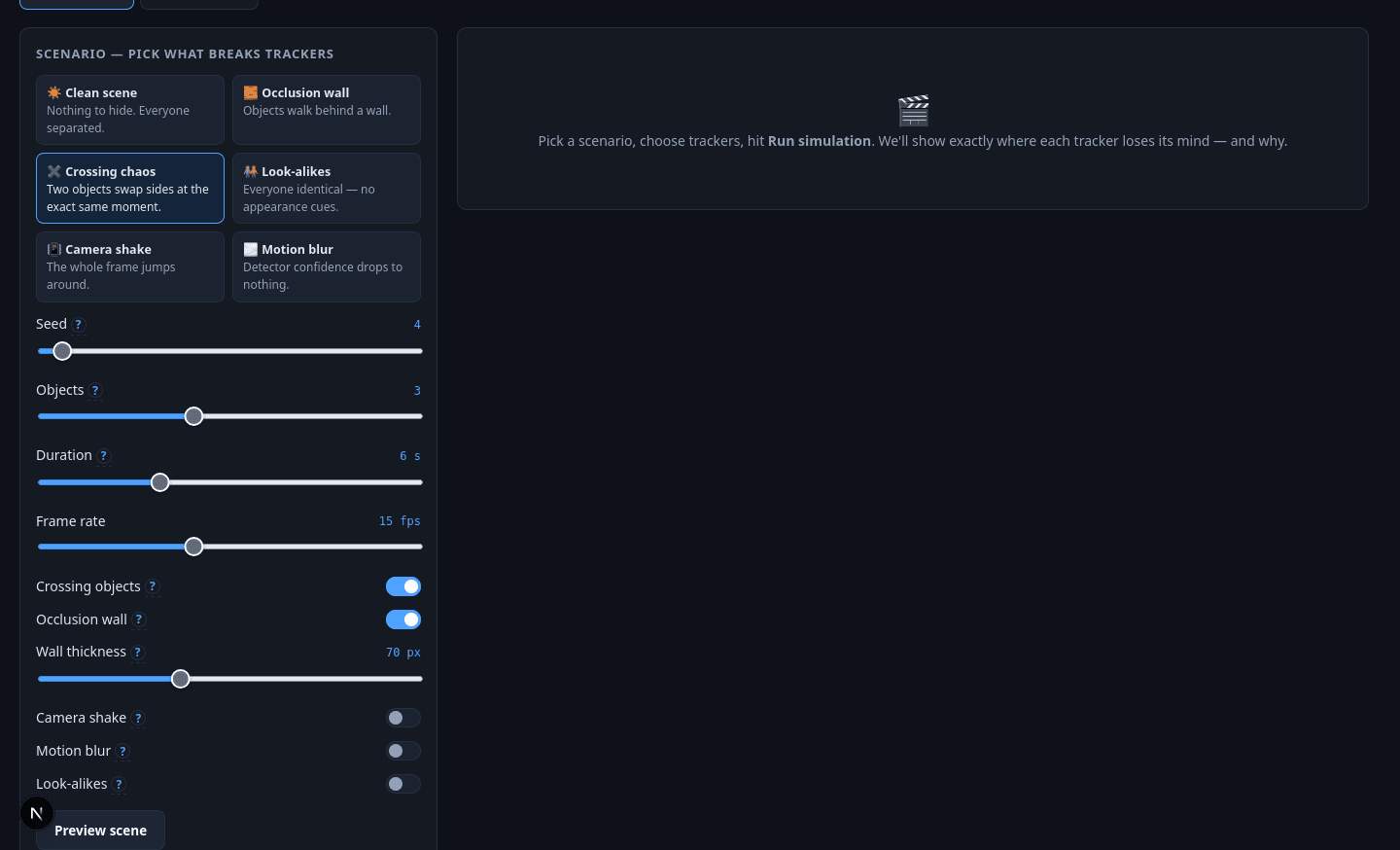Viewport: 1400px width, 850px height.
Task: Open the Seed help question icon
Action: (79, 325)
